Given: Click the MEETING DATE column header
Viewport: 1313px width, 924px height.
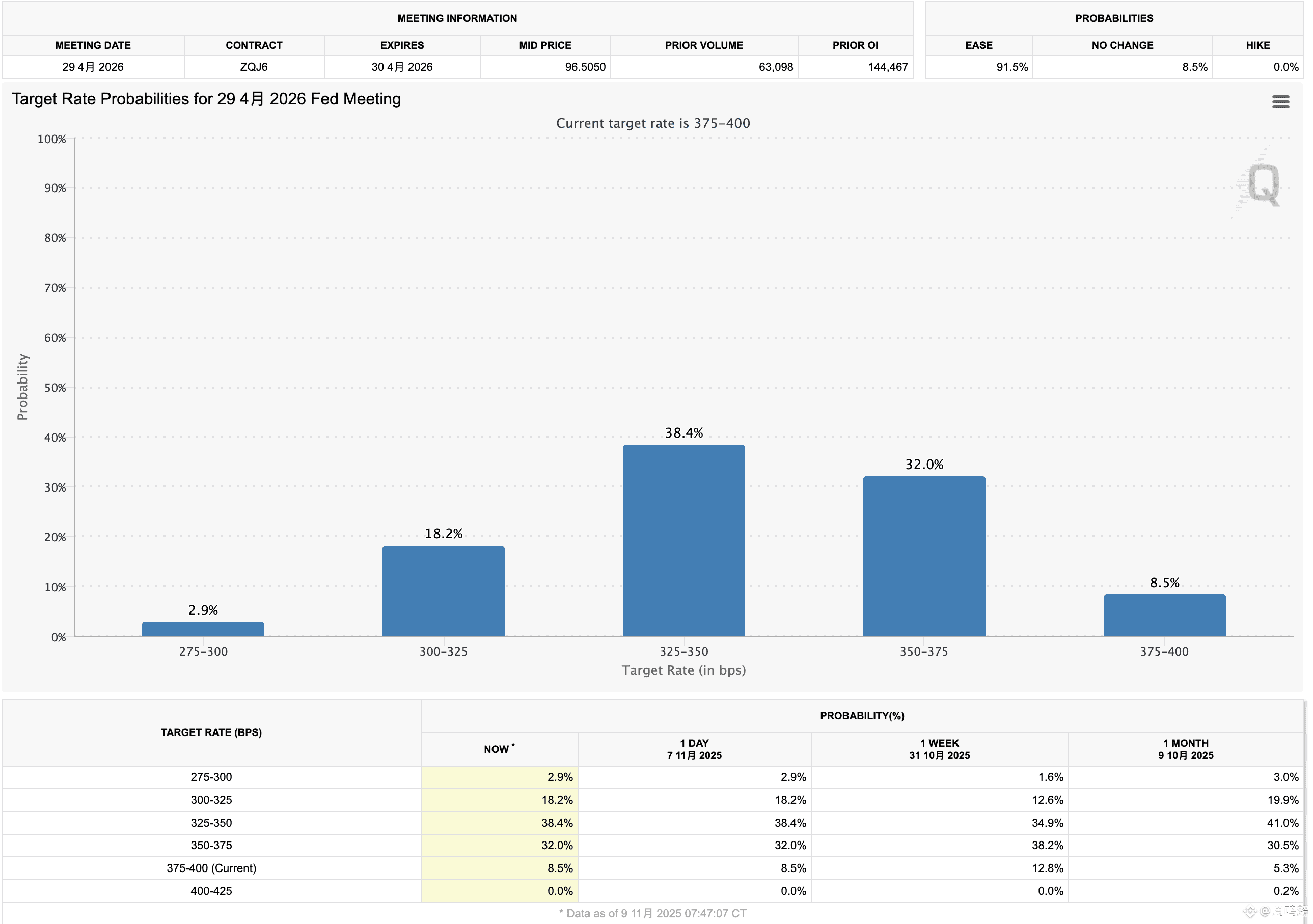Looking at the screenshot, I should 93,45.
